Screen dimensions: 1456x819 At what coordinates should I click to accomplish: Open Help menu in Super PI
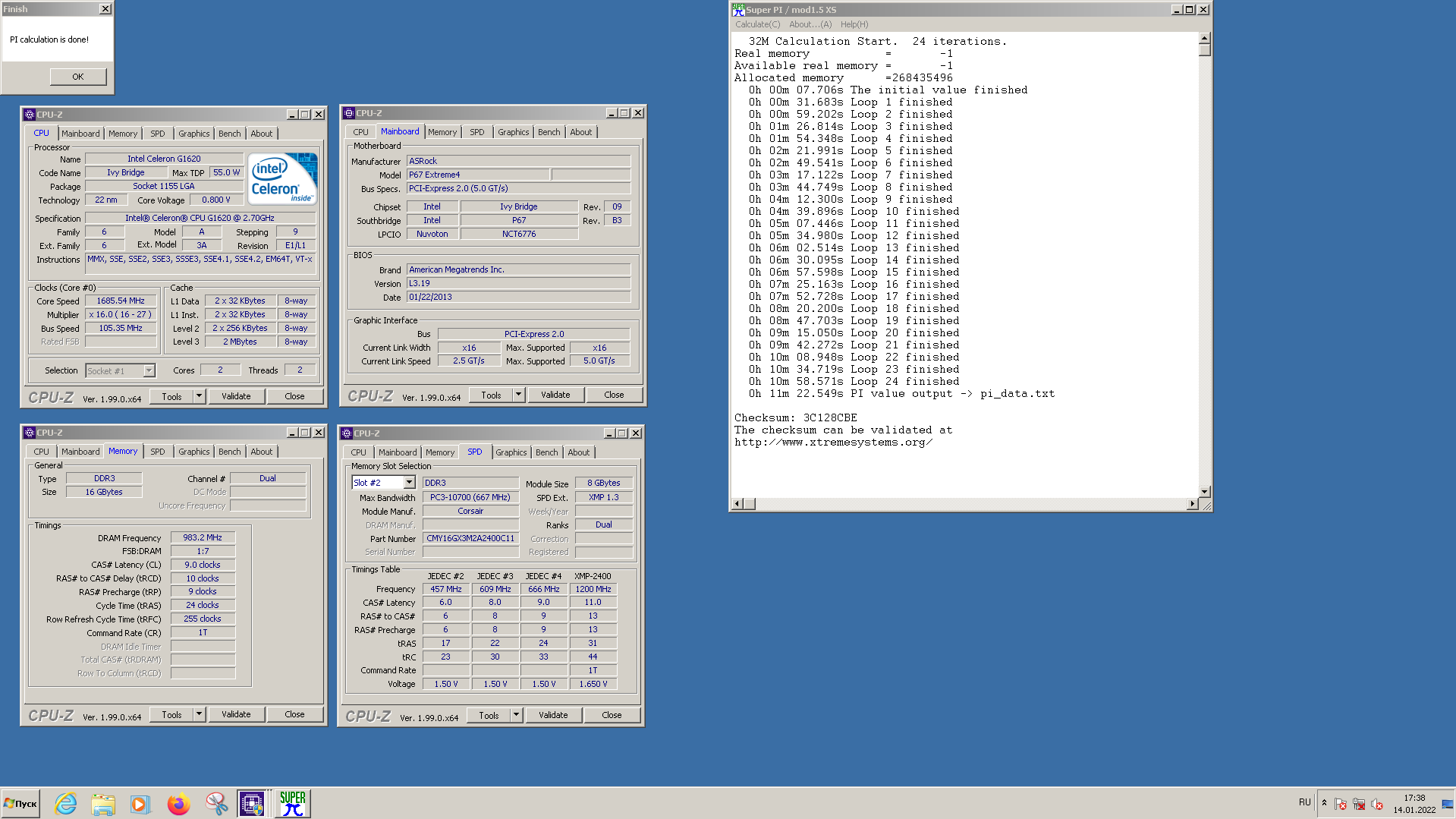[854, 24]
